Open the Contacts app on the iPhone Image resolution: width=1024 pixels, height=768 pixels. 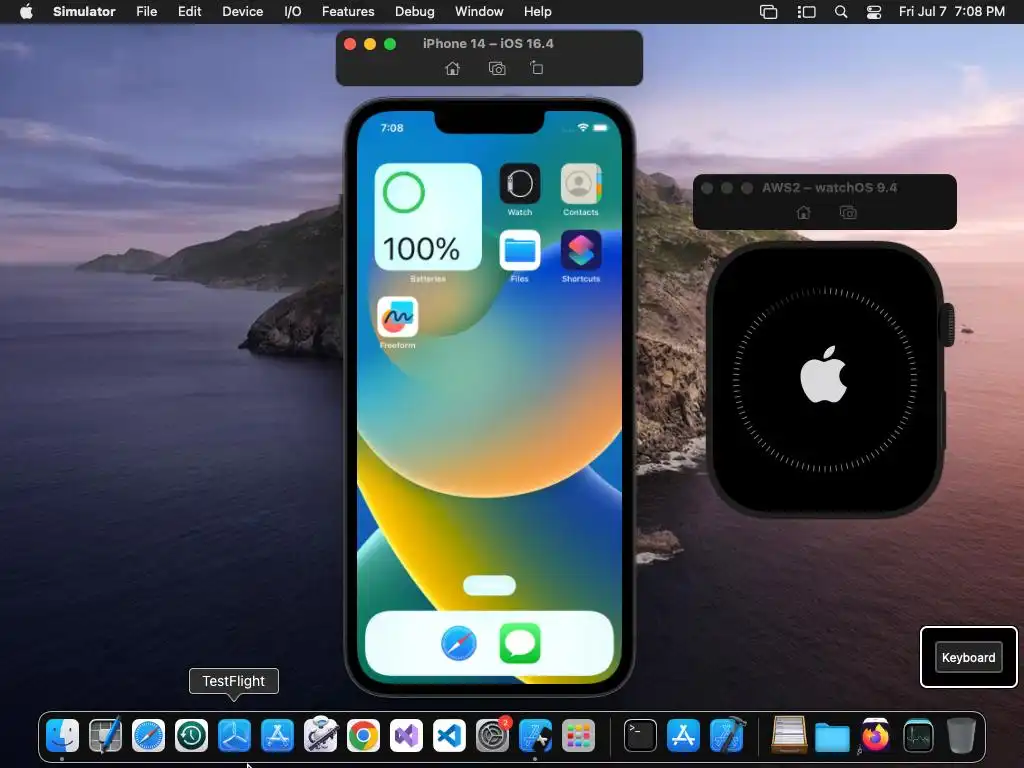[x=581, y=184]
